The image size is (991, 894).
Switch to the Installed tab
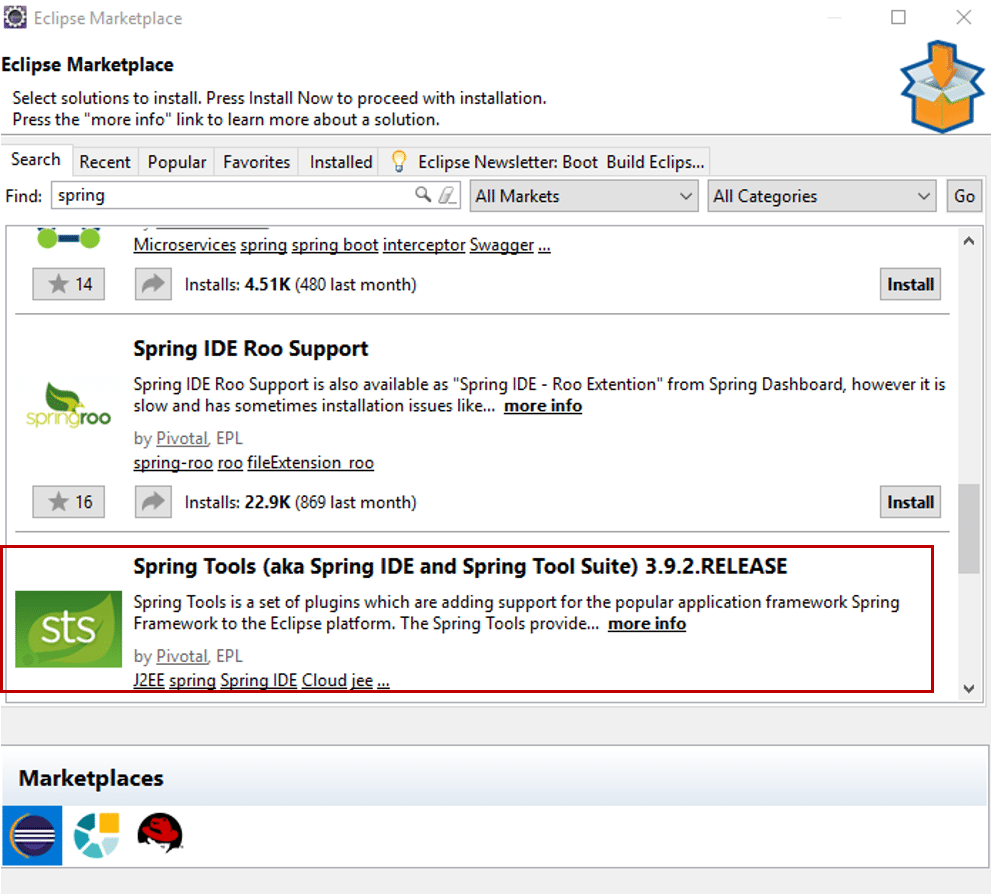pos(339,161)
